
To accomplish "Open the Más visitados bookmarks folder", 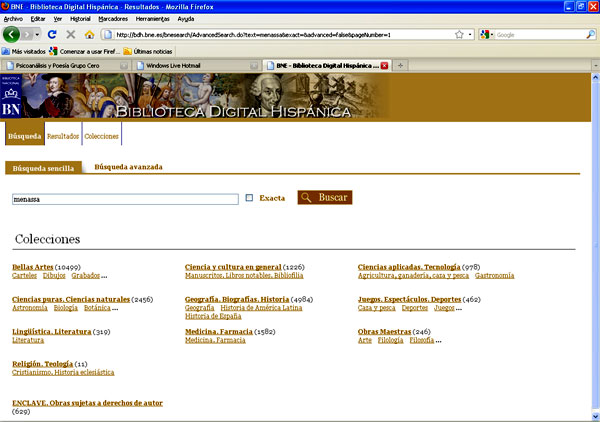I will coord(24,51).
